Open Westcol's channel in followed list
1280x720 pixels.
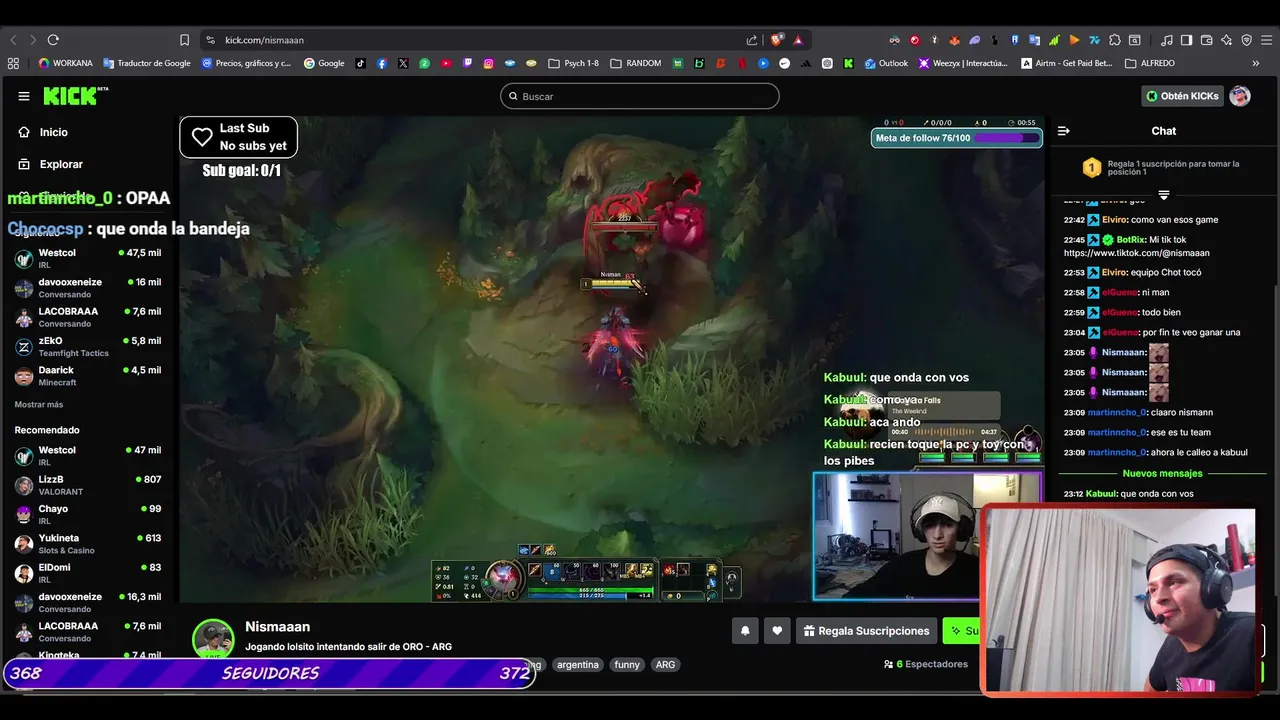(88, 258)
